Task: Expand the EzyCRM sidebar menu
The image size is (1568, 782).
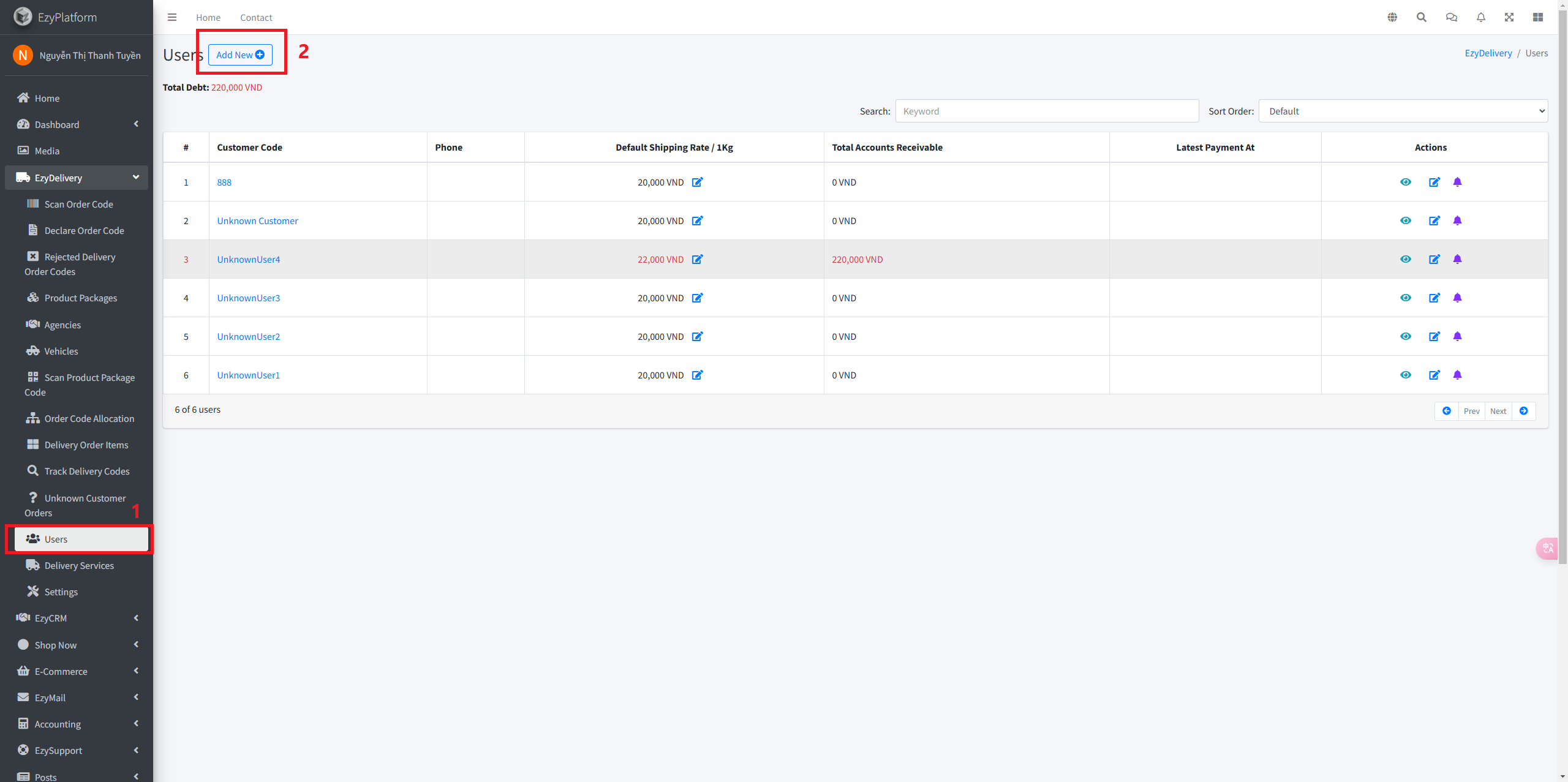Action: [77, 618]
